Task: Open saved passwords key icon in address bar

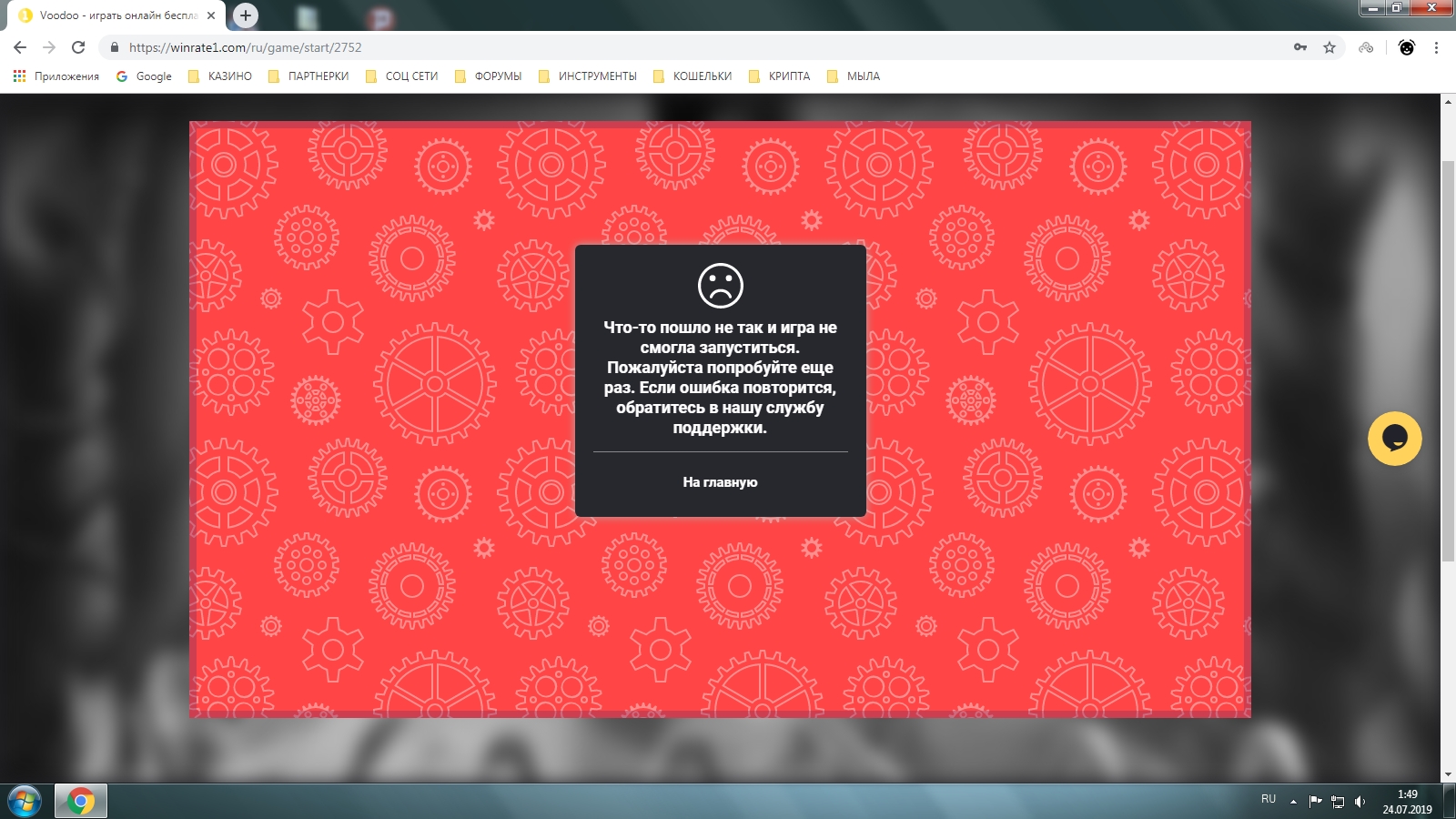Action: pos(1300,47)
